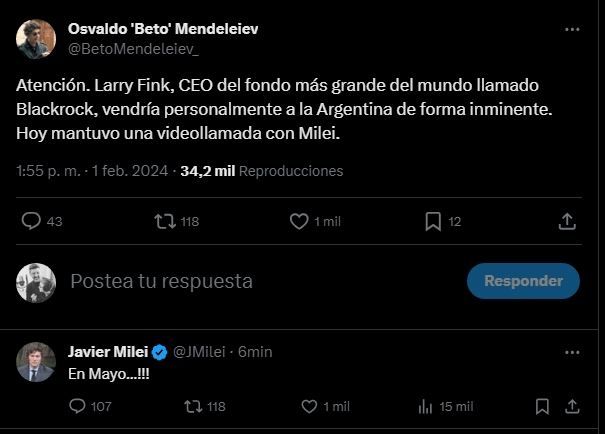605x434 pixels.
Task: Click the Responder button
Action: tap(523, 281)
